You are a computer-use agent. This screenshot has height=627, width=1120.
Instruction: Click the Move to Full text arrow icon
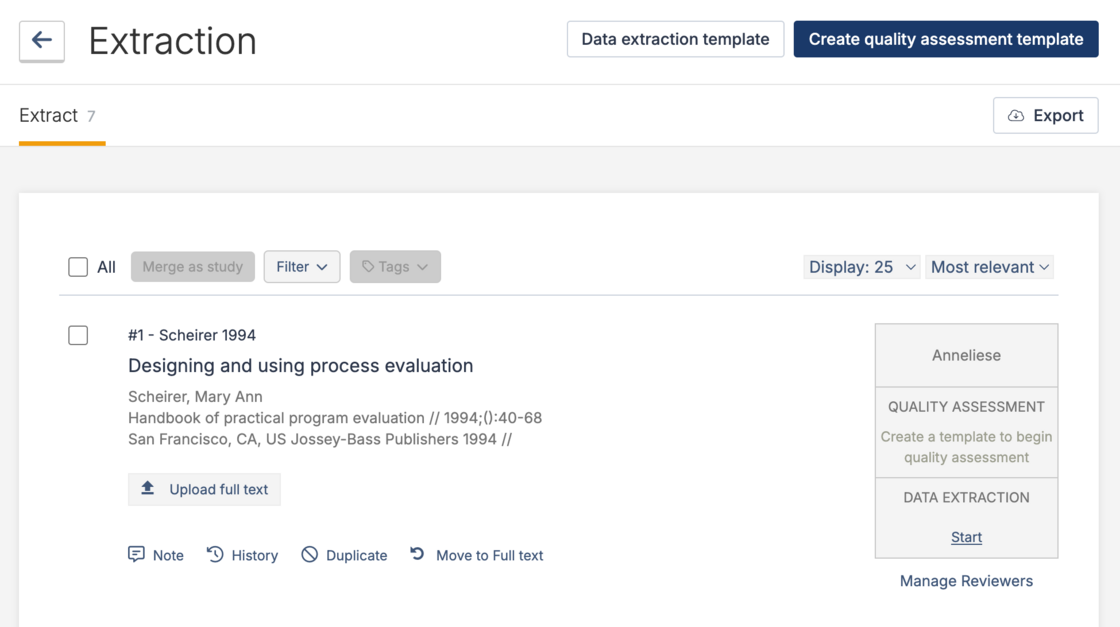pyautogui.click(x=417, y=554)
